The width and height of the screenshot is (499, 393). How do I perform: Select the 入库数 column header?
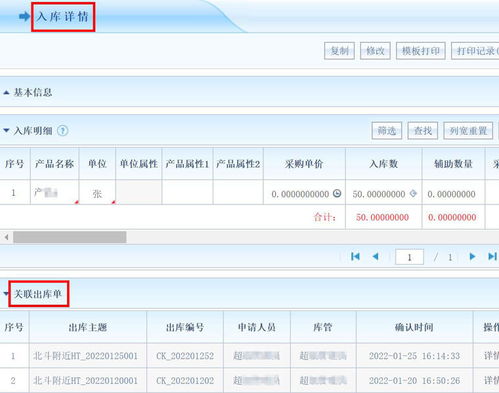[384, 164]
